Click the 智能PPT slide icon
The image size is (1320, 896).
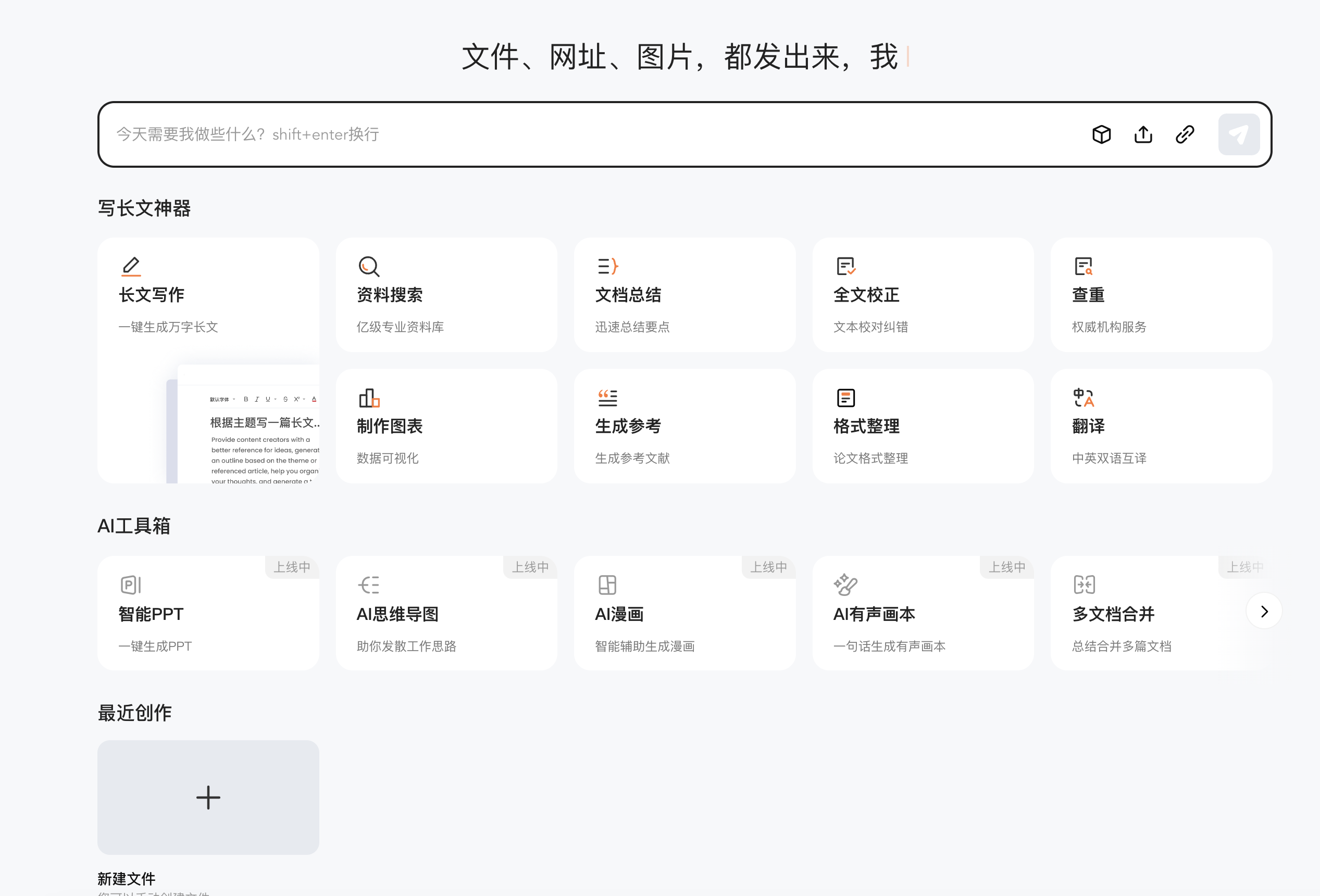tap(131, 584)
